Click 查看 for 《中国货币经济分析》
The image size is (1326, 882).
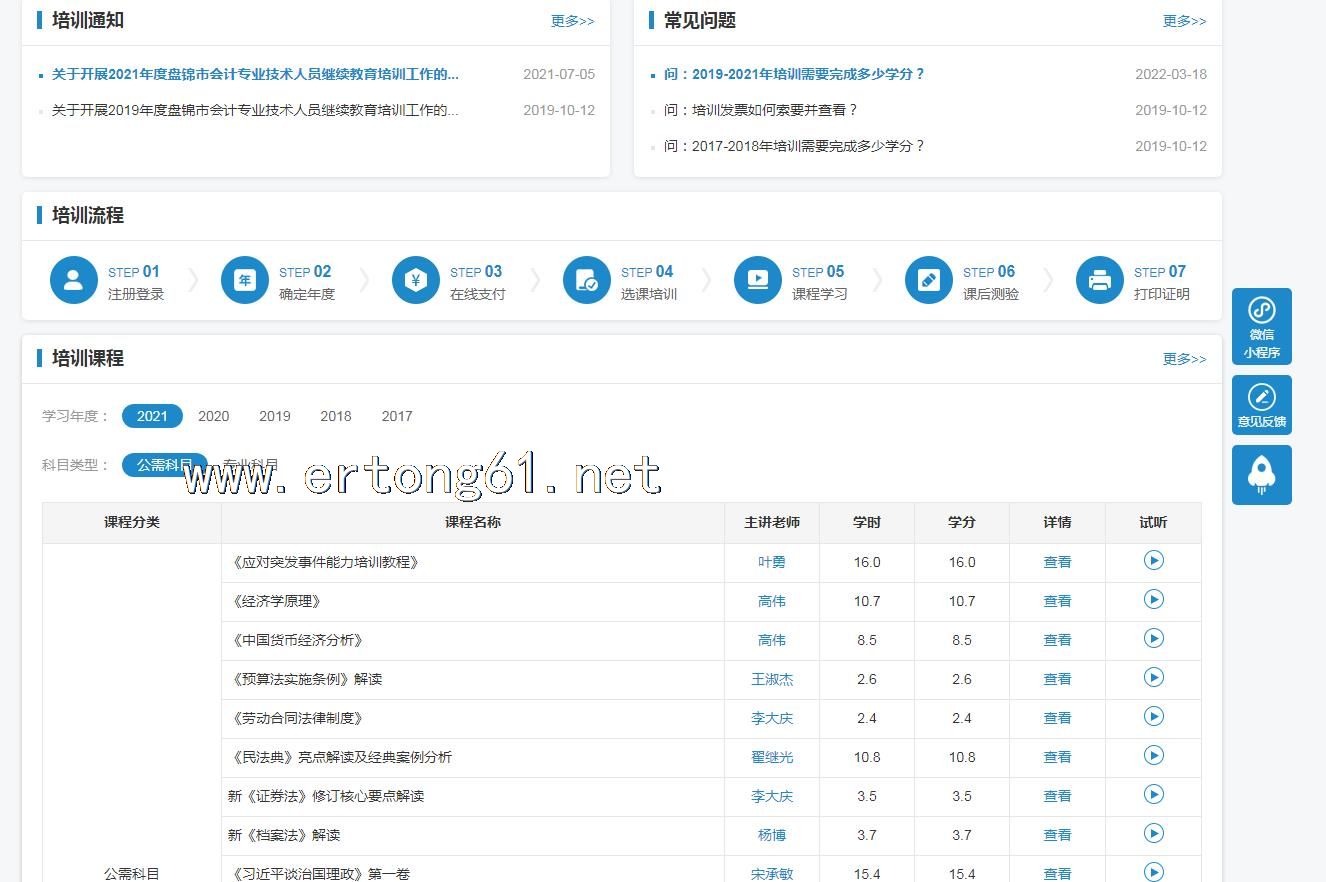1057,640
